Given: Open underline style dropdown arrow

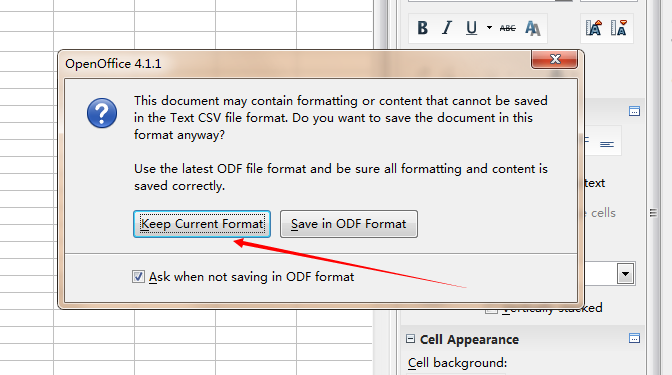Looking at the screenshot, I should pyautogui.click(x=489, y=28).
